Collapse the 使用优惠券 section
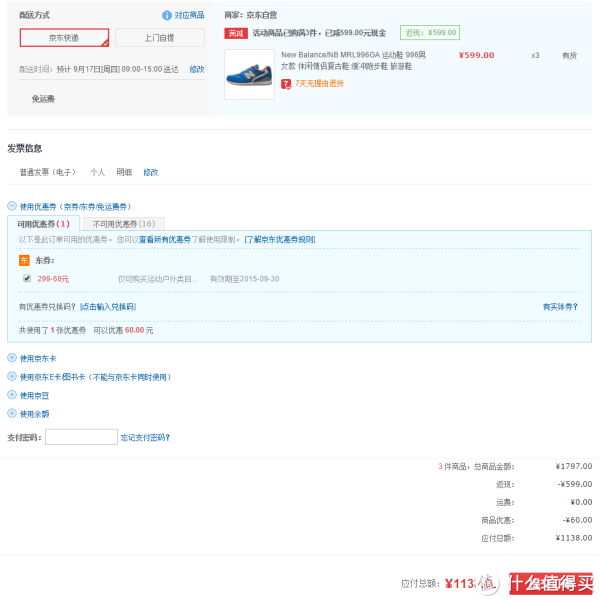The image size is (600, 601). pyautogui.click(x=12, y=206)
